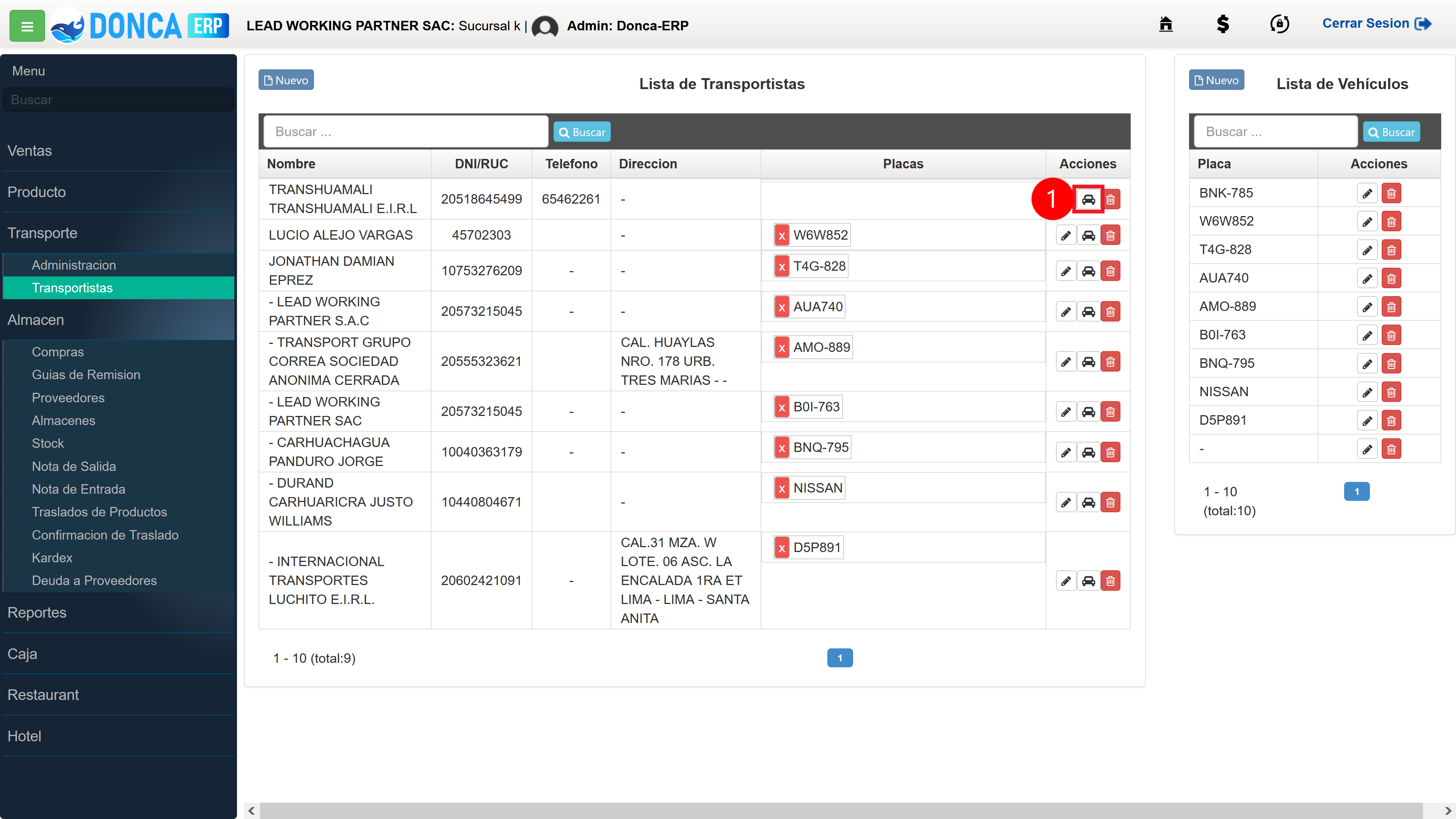This screenshot has width=1456, height=819.
Task: Edit vehicle W6W852 in vehicle list
Action: click(x=1367, y=221)
